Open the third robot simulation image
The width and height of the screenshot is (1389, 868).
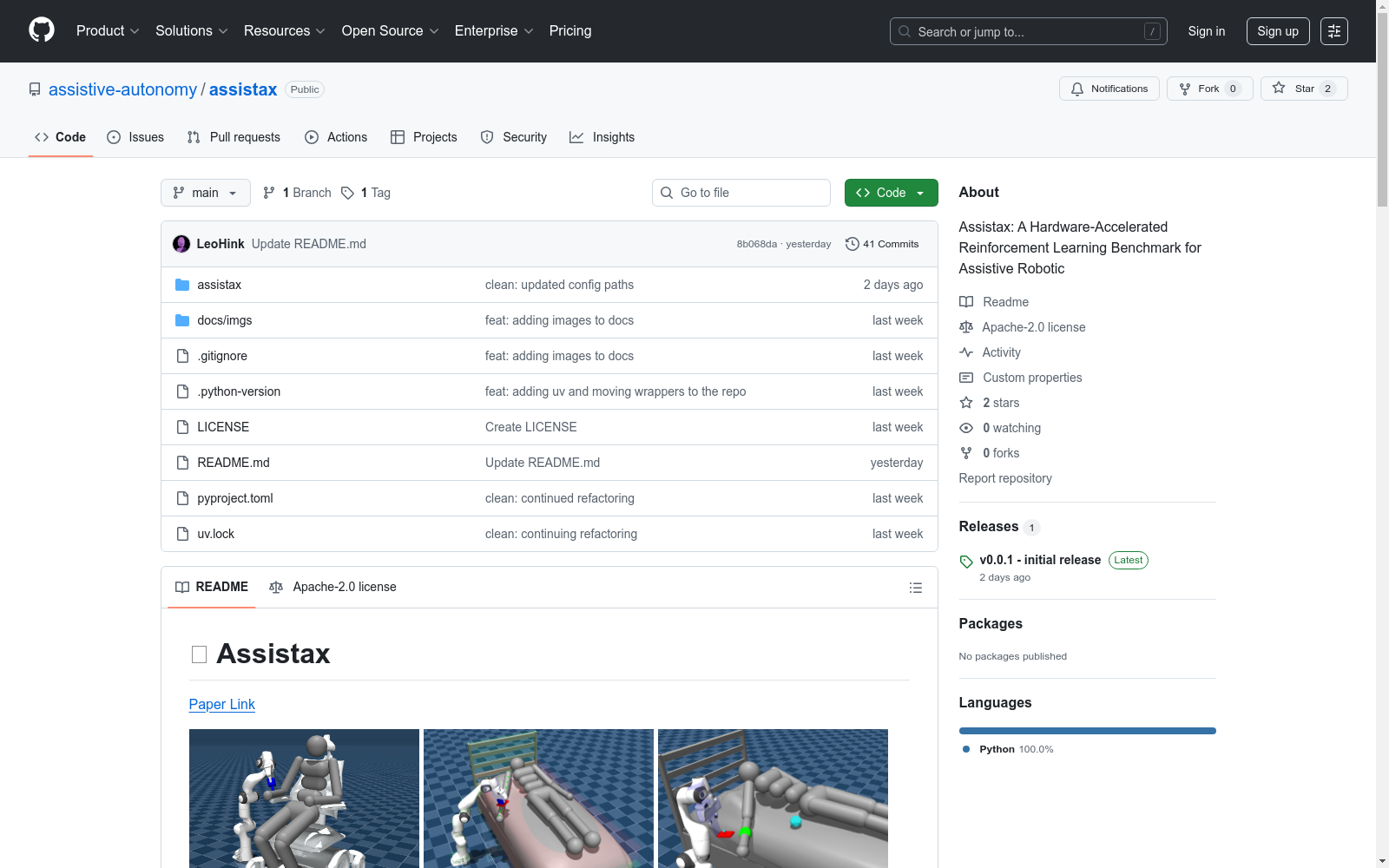(773, 799)
